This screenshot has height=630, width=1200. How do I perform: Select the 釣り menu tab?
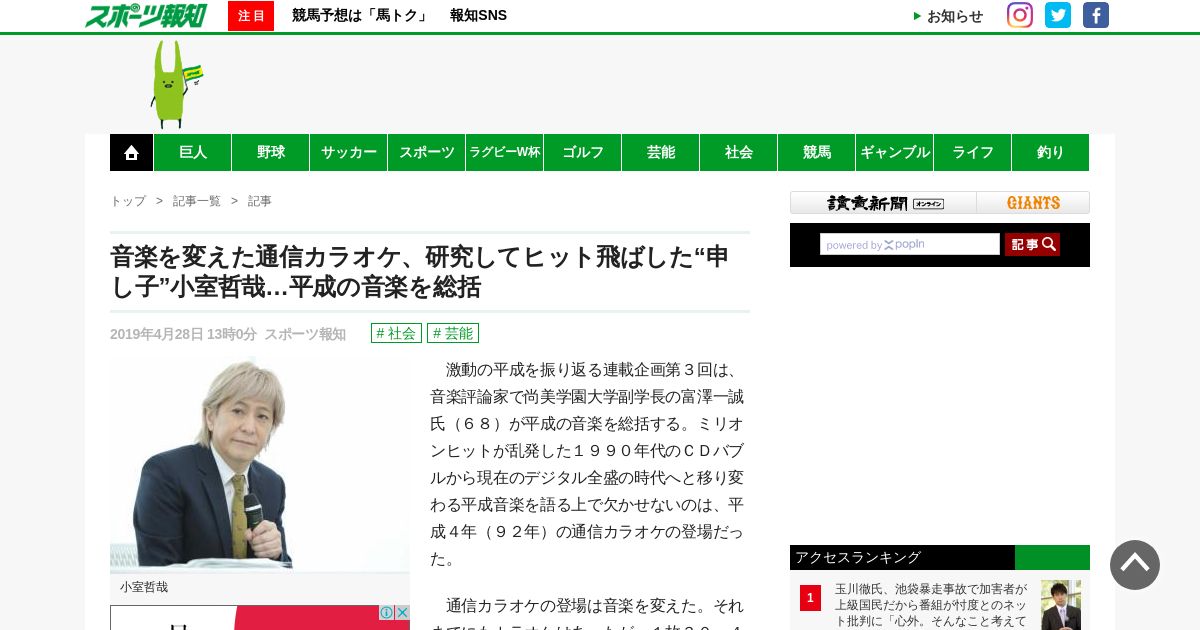pos(1051,153)
